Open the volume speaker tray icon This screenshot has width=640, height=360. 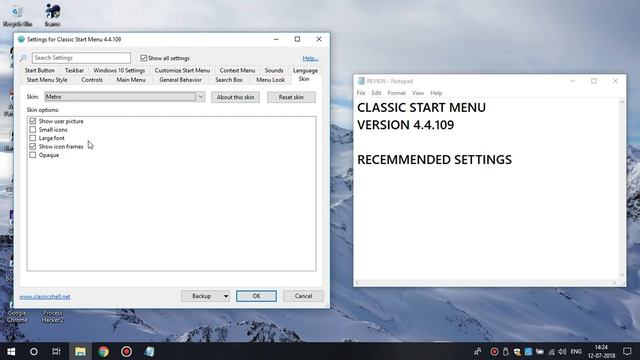pyautogui.click(x=562, y=351)
